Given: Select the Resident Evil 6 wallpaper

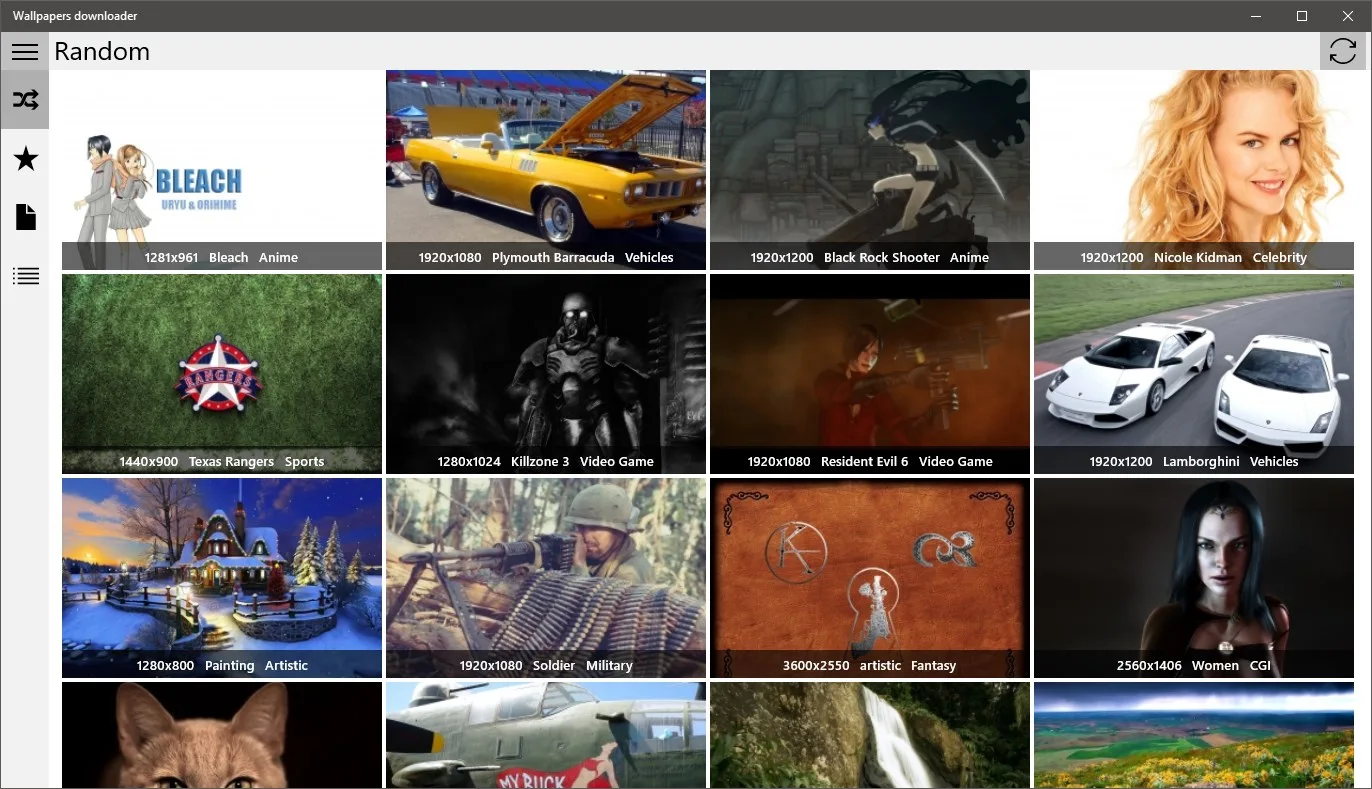Looking at the screenshot, I should pos(870,374).
